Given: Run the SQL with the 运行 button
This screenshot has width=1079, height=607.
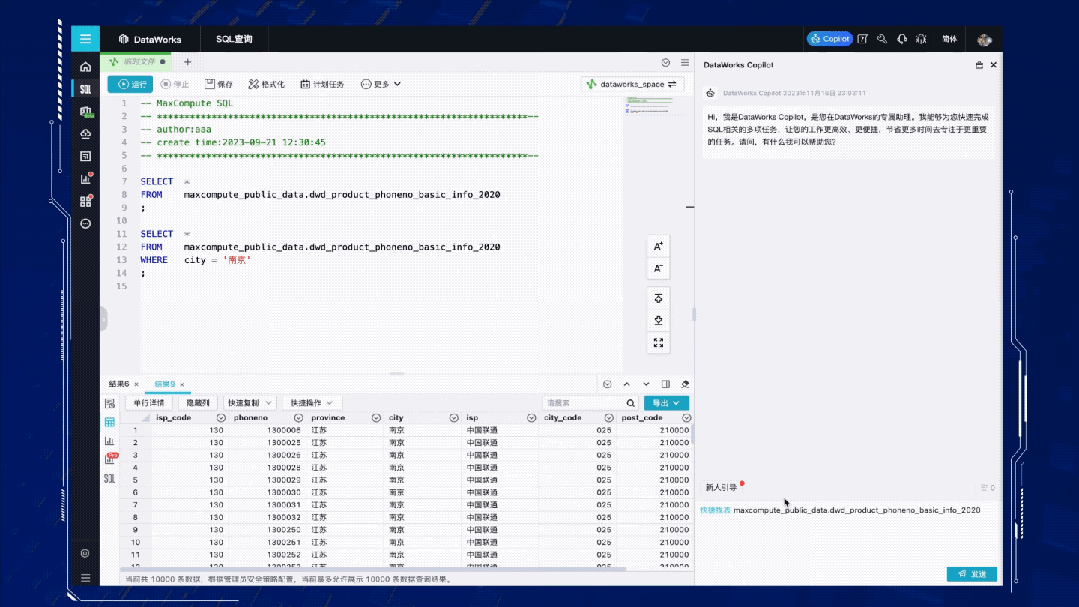Looking at the screenshot, I should [x=131, y=84].
